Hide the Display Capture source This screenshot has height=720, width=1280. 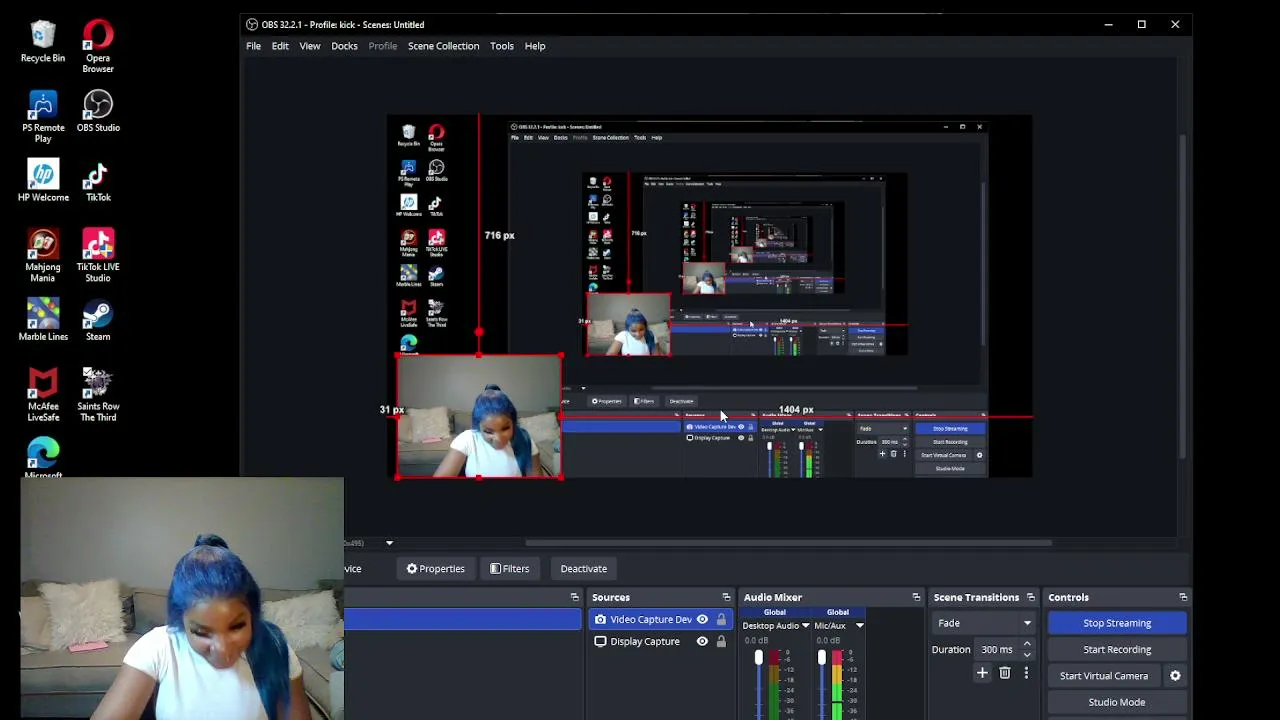pos(702,642)
